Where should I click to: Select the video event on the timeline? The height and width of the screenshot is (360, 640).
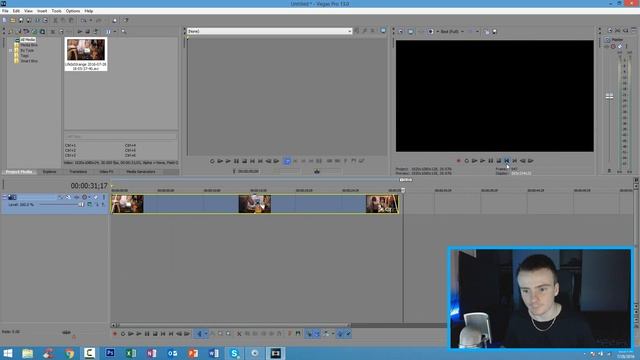tap(255, 204)
